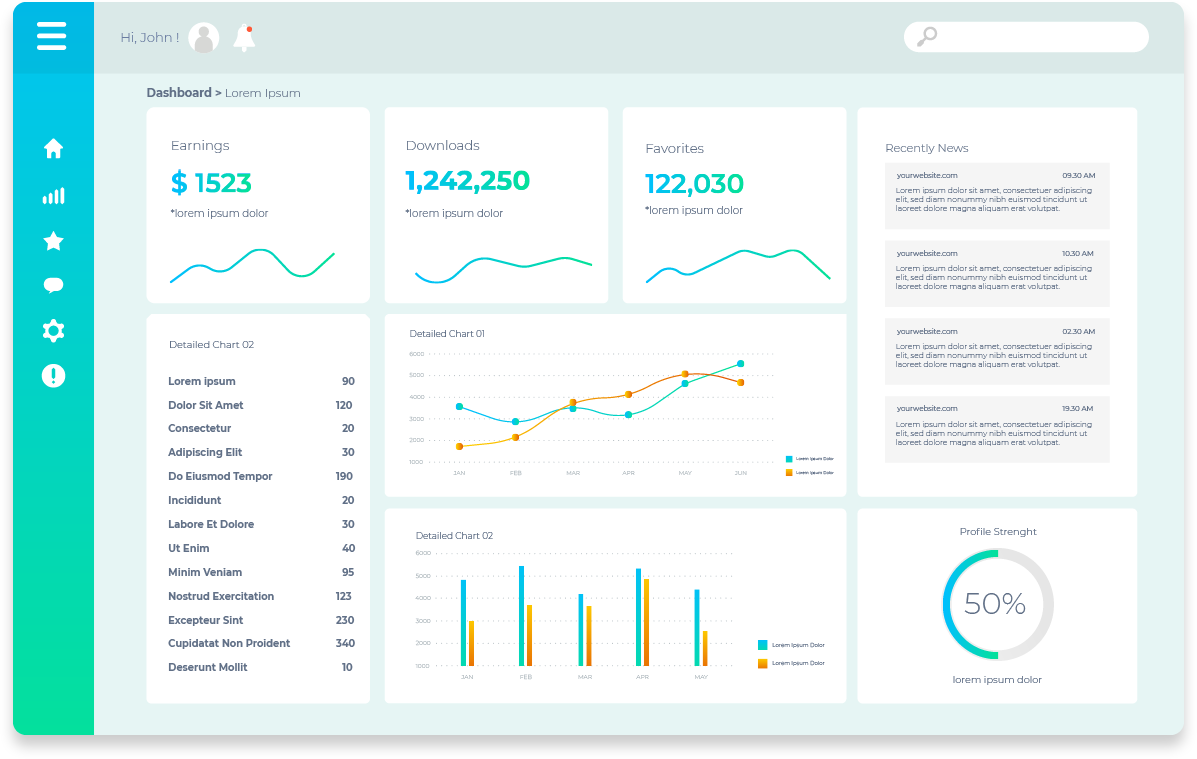Click the blue JUN data point
The height and width of the screenshot is (759, 1197).
[x=740, y=363]
